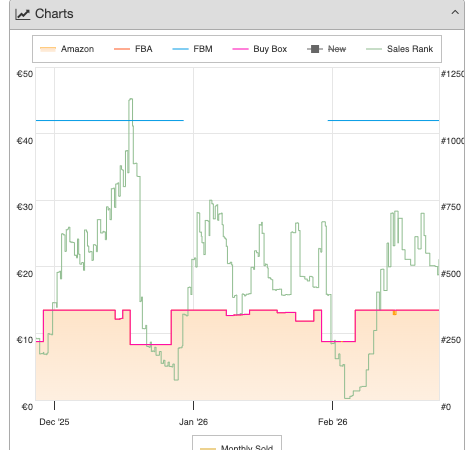Click the #750 rank axis label
This screenshot has height=450, width=474.
coord(451,207)
